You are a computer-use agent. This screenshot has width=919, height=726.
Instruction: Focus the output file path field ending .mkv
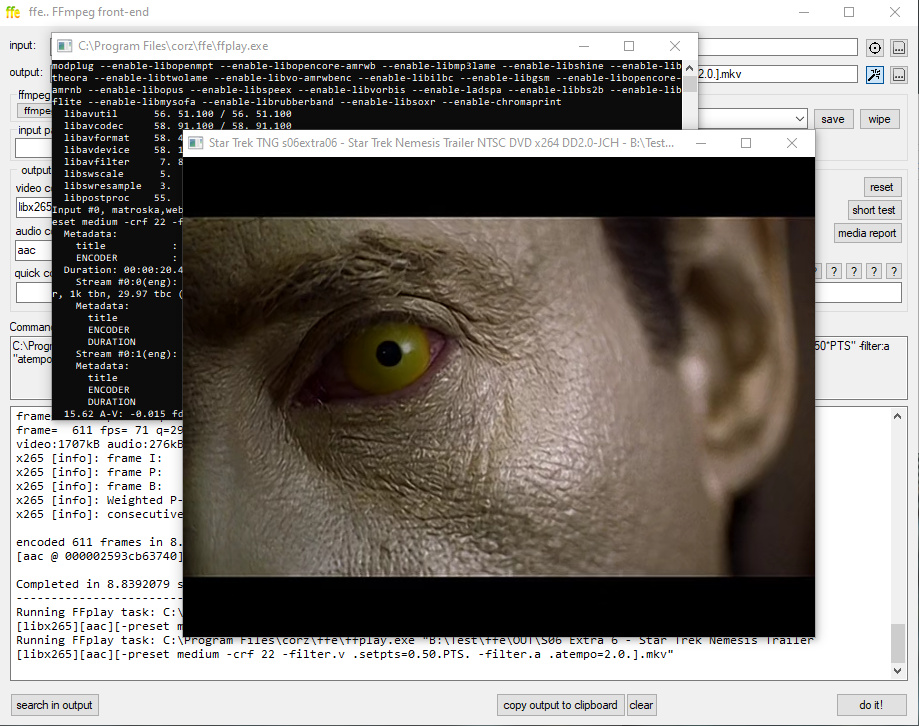point(777,74)
